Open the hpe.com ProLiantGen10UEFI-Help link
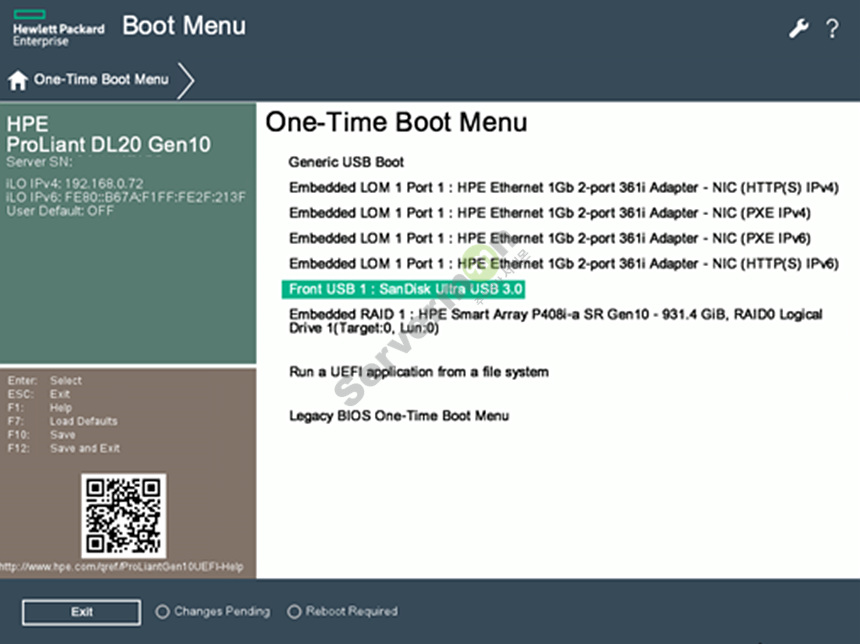The height and width of the screenshot is (644, 860). tap(121, 567)
